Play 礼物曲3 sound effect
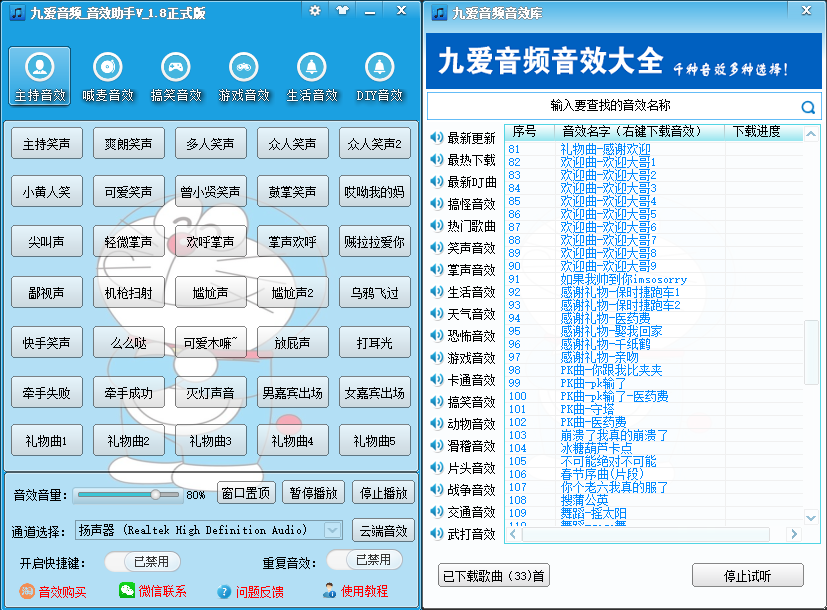 pos(210,440)
